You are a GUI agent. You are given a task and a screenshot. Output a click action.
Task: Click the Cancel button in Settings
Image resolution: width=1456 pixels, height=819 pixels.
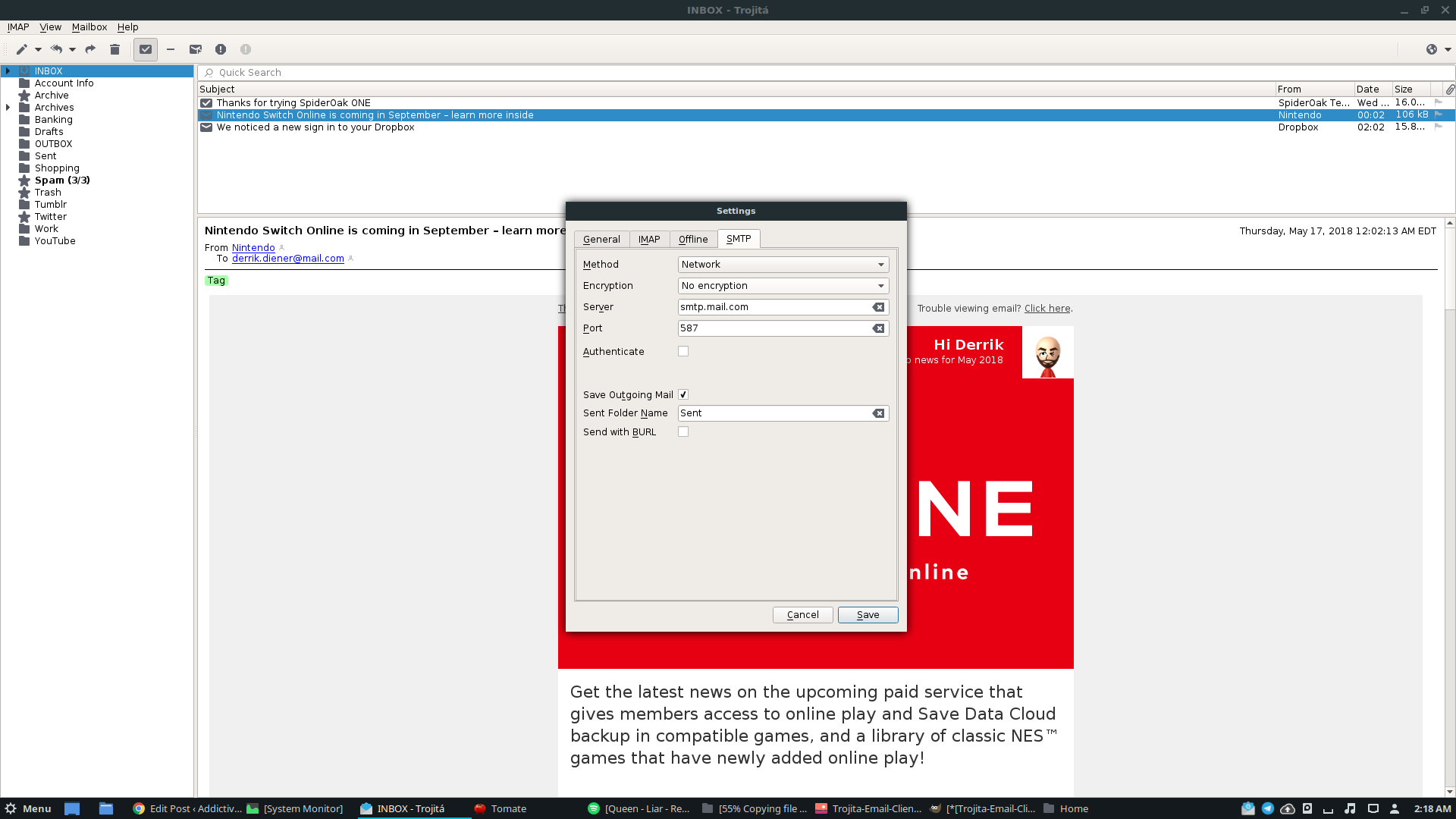pos(803,614)
